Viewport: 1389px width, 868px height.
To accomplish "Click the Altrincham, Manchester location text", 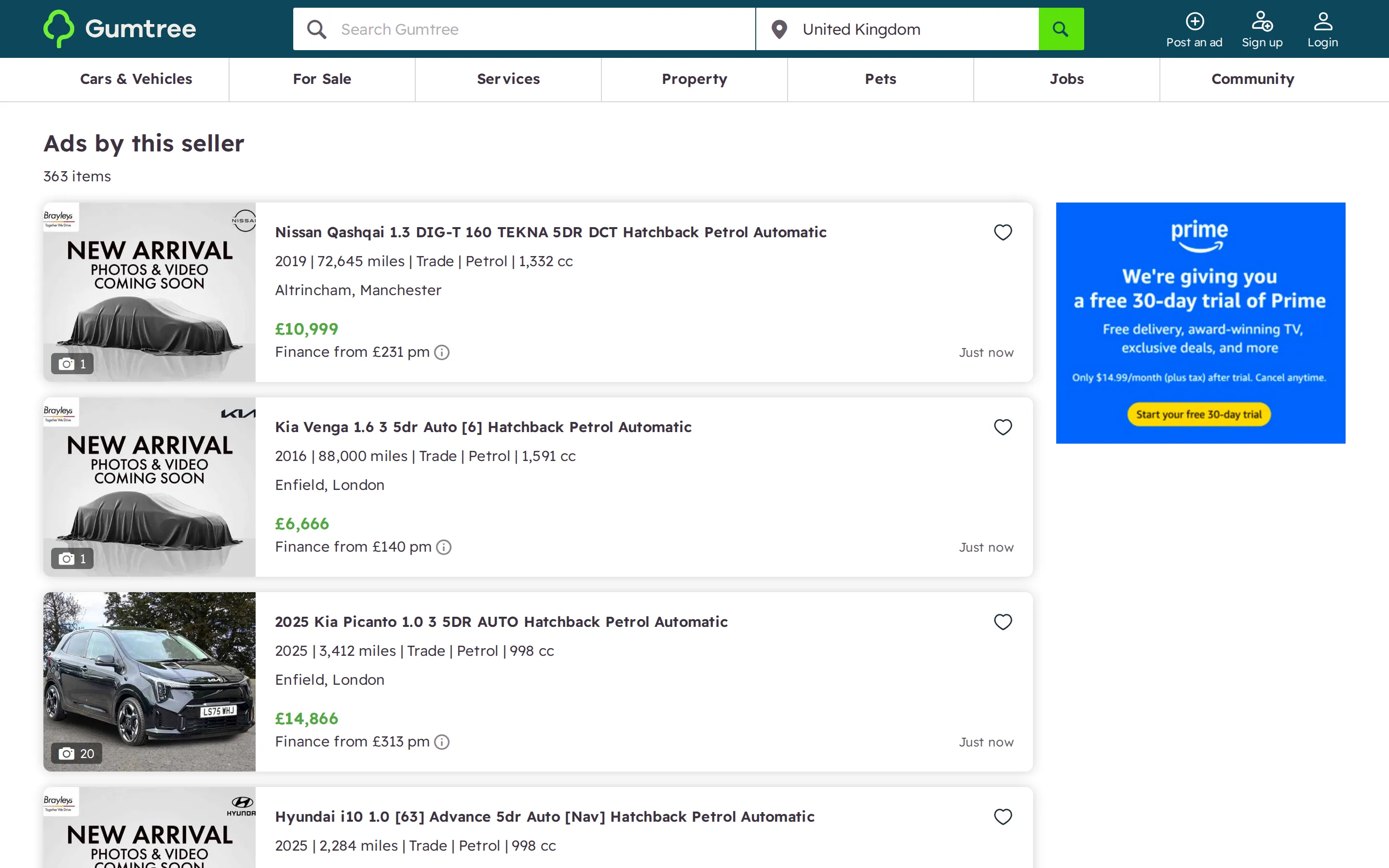I will pyautogui.click(x=358, y=290).
